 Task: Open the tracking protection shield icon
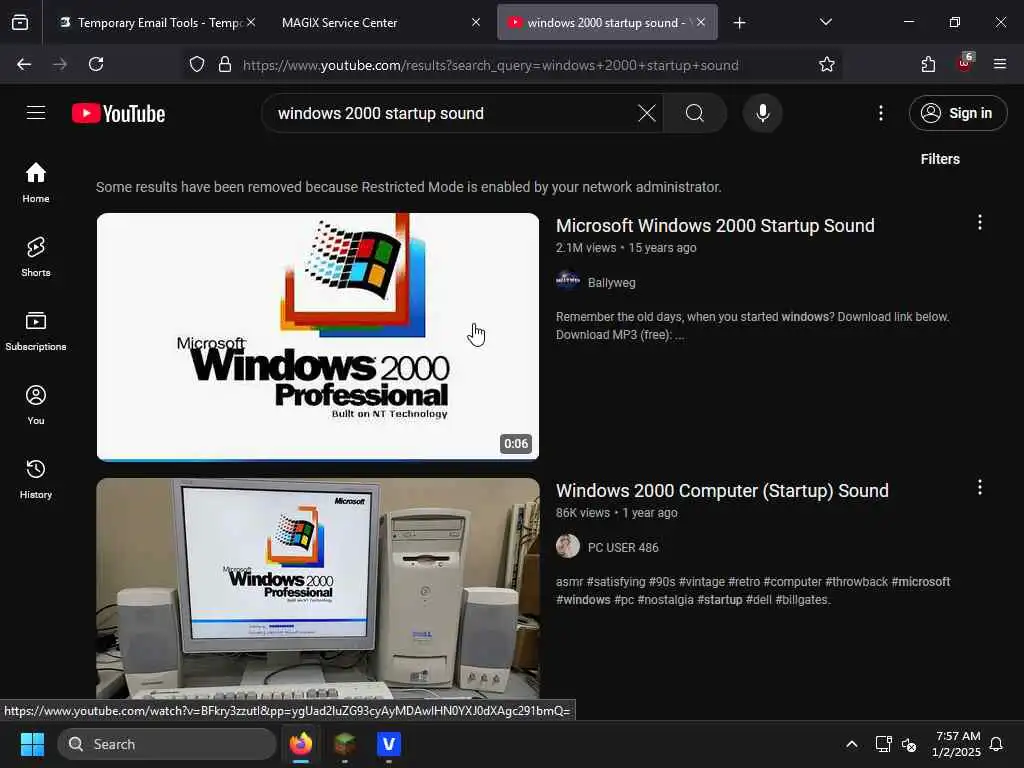click(197, 64)
